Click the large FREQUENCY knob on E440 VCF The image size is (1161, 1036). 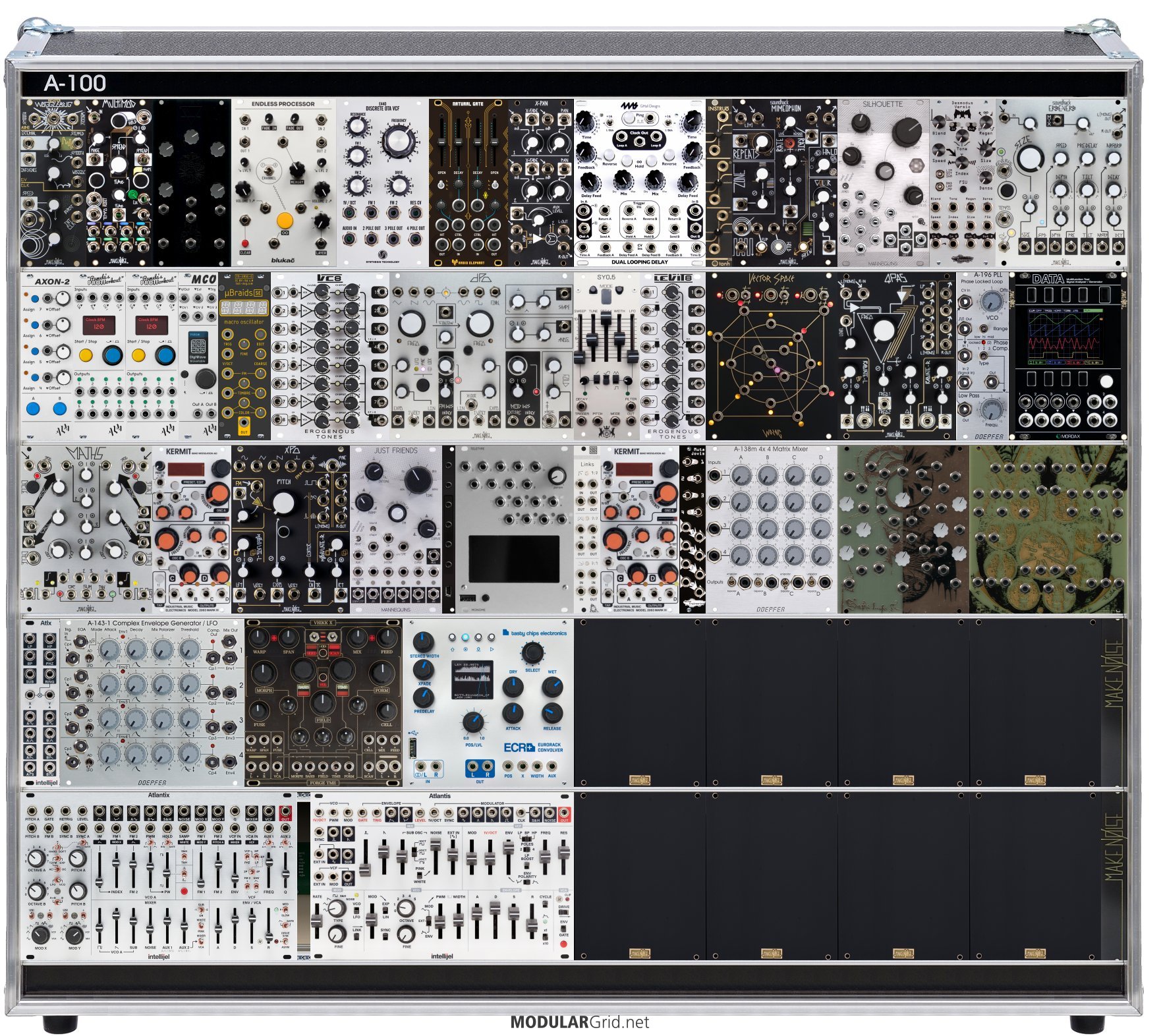click(397, 140)
